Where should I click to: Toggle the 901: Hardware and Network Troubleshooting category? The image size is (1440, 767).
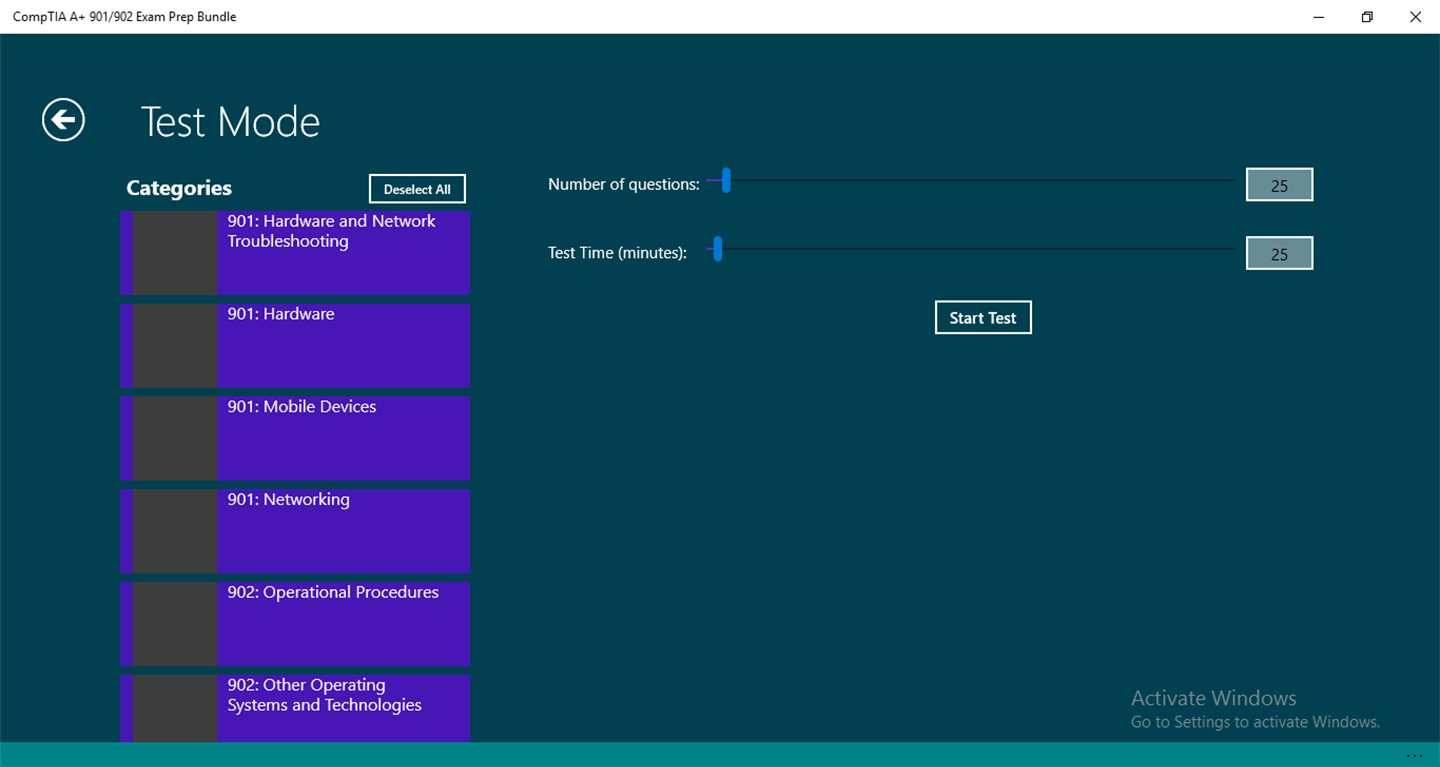pos(295,253)
